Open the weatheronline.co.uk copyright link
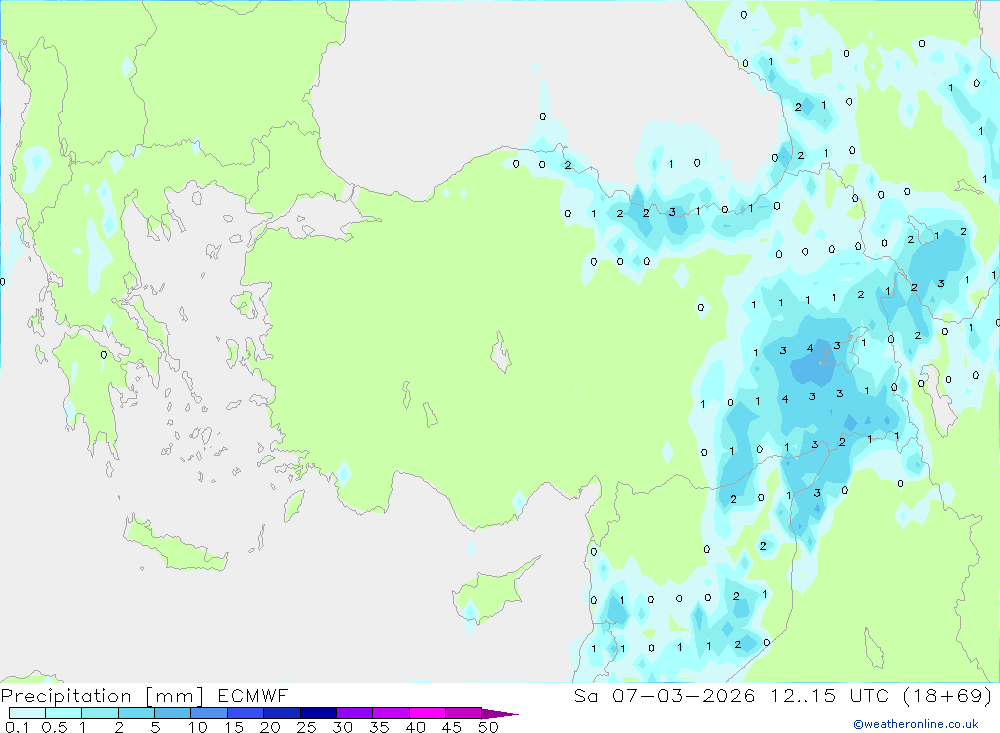Screen dimensions: 1000x733 [x=916, y=724]
